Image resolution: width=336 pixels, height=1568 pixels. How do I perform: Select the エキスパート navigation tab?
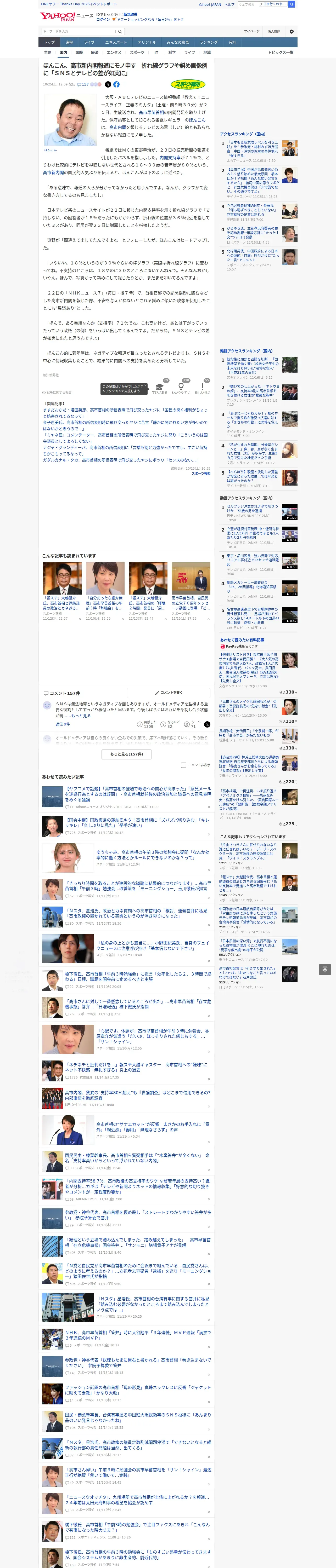pyautogui.click(x=116, y=43)
